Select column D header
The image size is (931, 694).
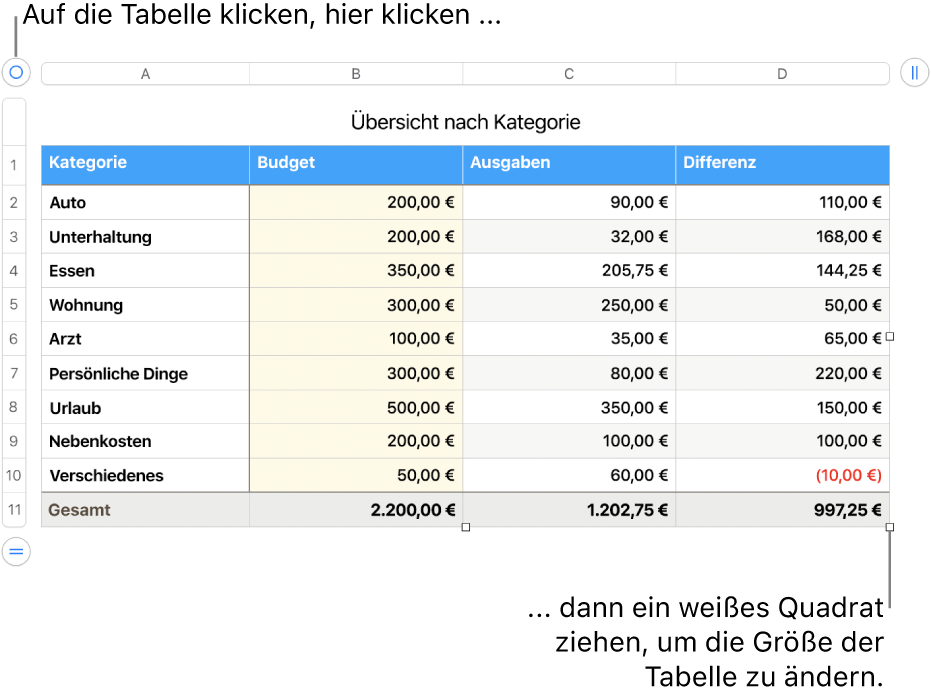pos(783,74)
